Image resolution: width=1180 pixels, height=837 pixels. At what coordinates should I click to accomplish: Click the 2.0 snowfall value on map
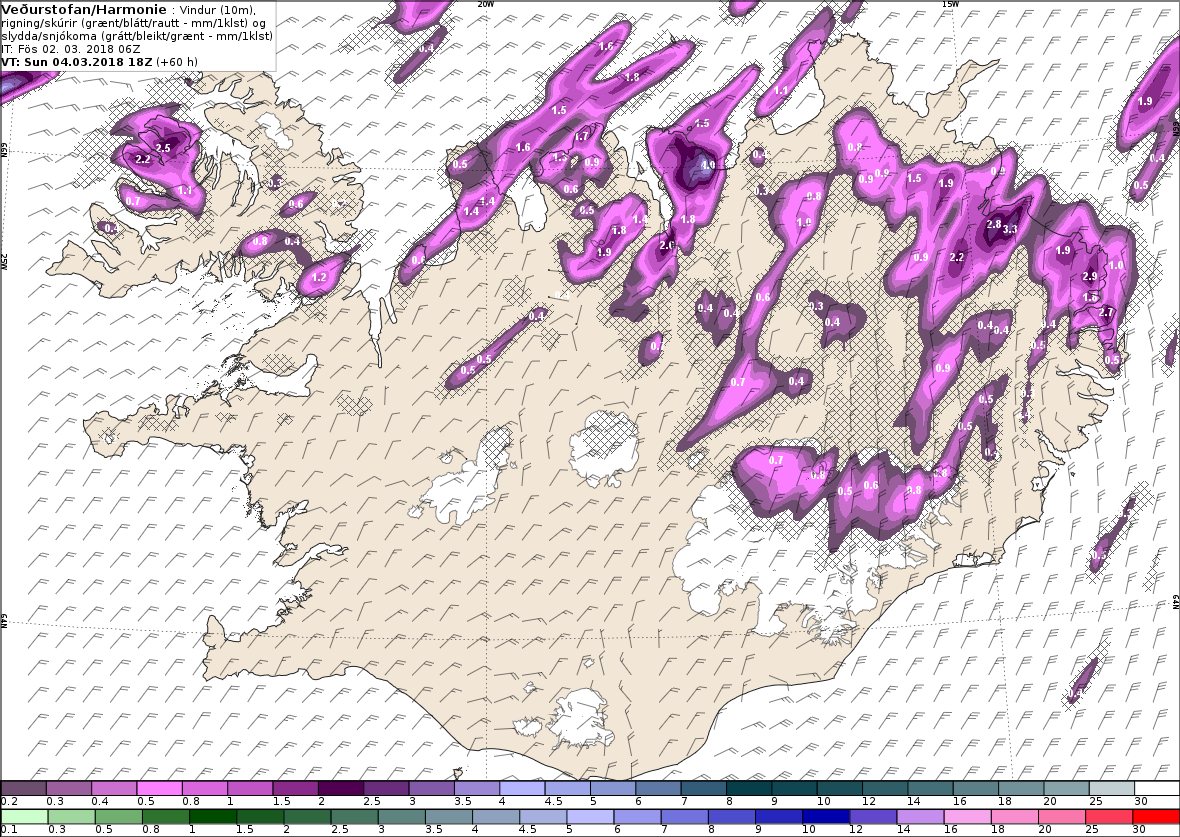tap(666, 245)
